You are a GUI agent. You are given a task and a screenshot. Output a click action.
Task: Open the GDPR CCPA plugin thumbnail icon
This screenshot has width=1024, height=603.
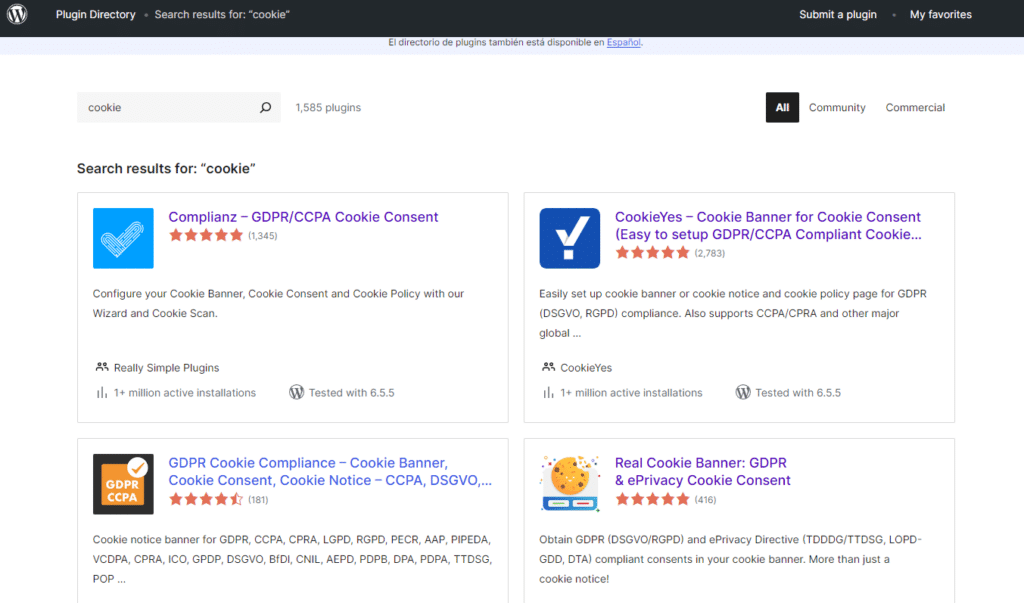(x=123, y=484)
